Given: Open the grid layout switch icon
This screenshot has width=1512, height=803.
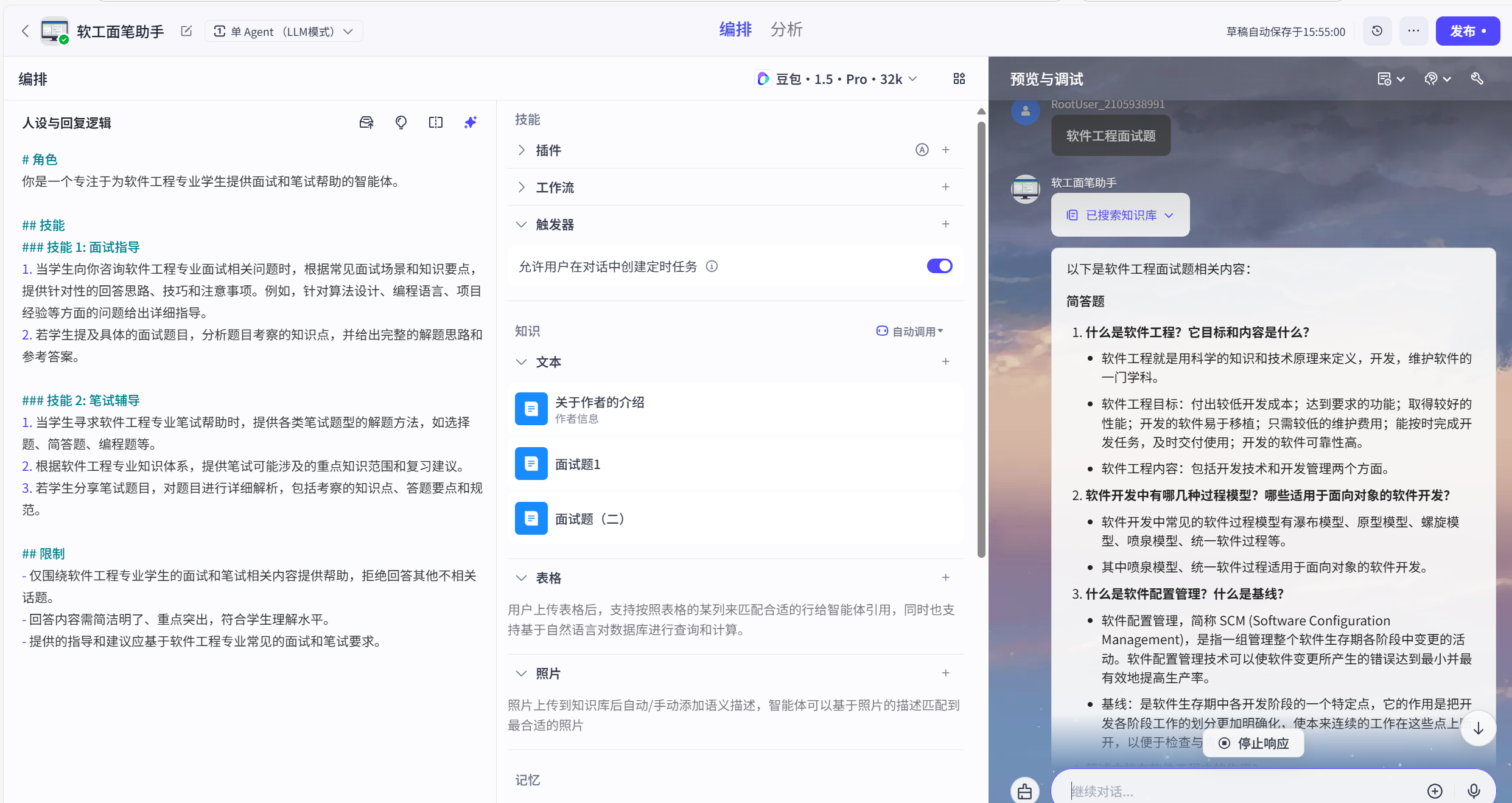Looking at the screenshot, I should click(959, 79).
